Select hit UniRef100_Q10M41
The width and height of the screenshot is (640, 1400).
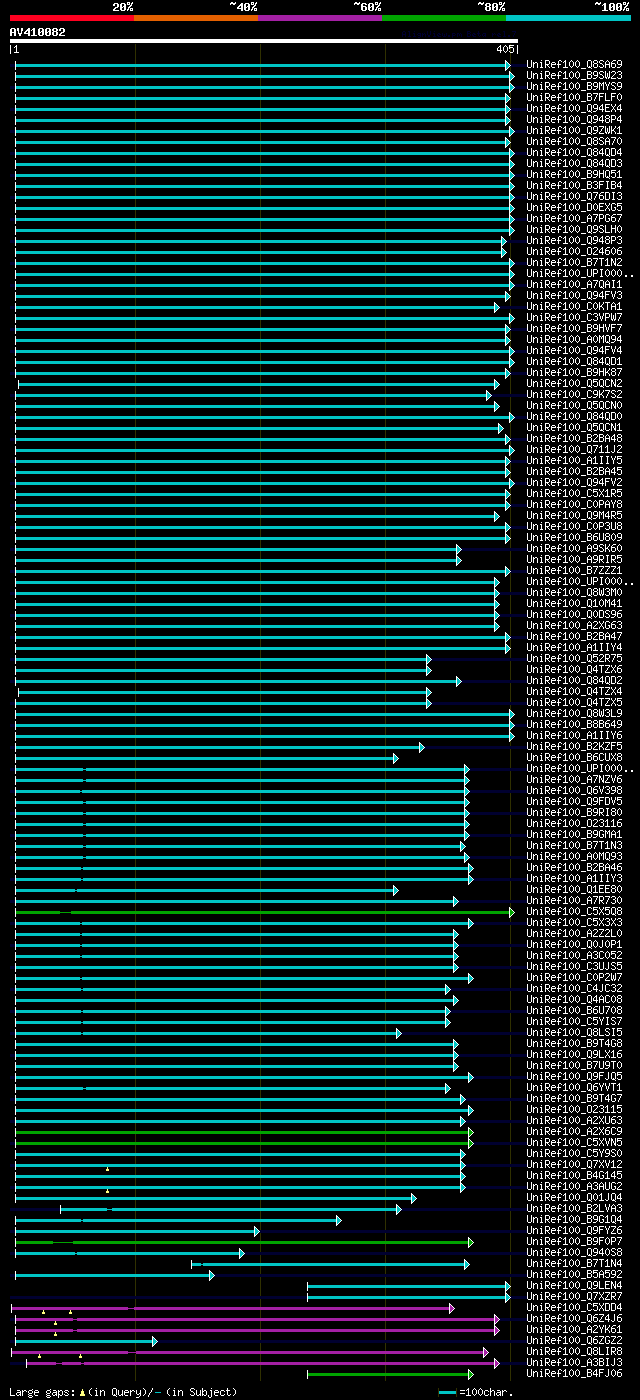coord(574,604)
